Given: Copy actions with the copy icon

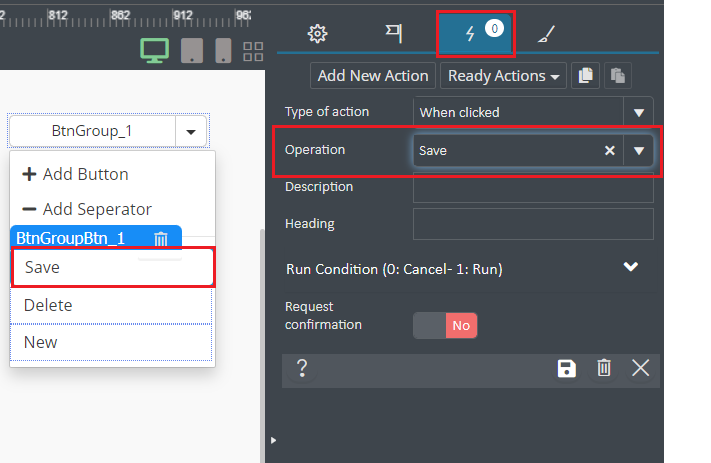Looking at the screenshot, I should [585, 76].
